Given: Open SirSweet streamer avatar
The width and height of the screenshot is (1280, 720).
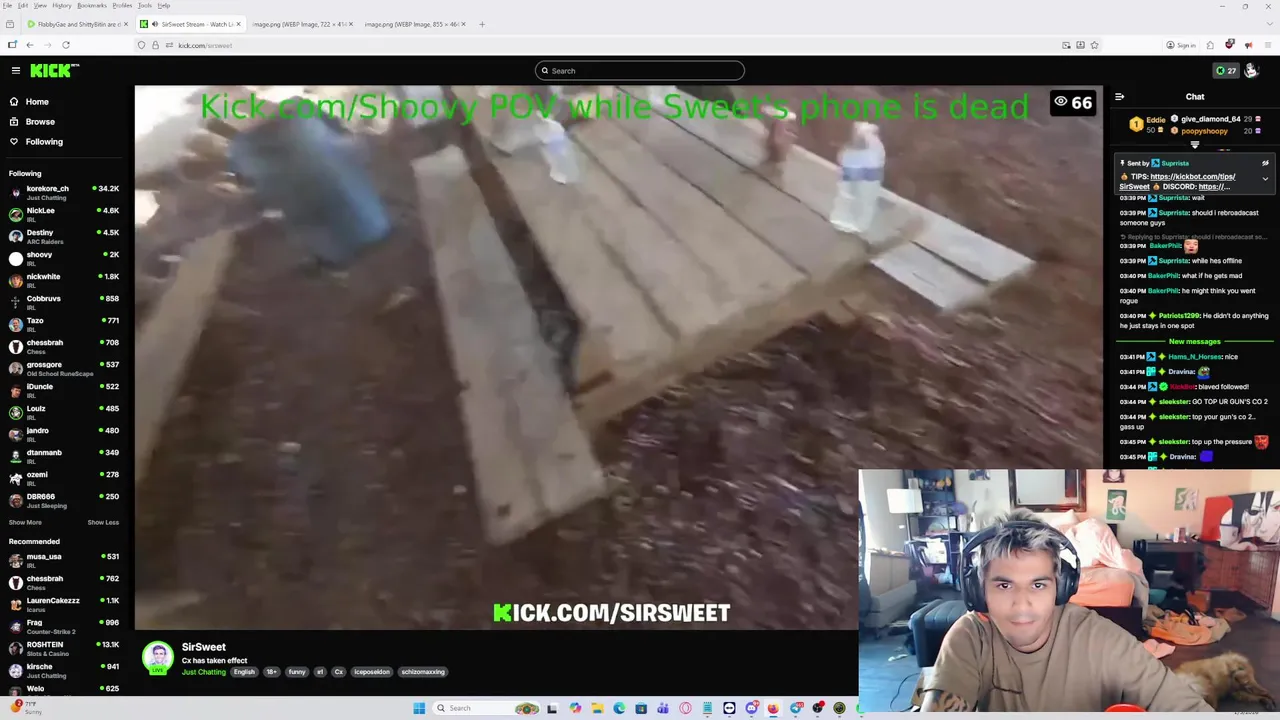Looking at the screenshot, I should pos(158,658).
